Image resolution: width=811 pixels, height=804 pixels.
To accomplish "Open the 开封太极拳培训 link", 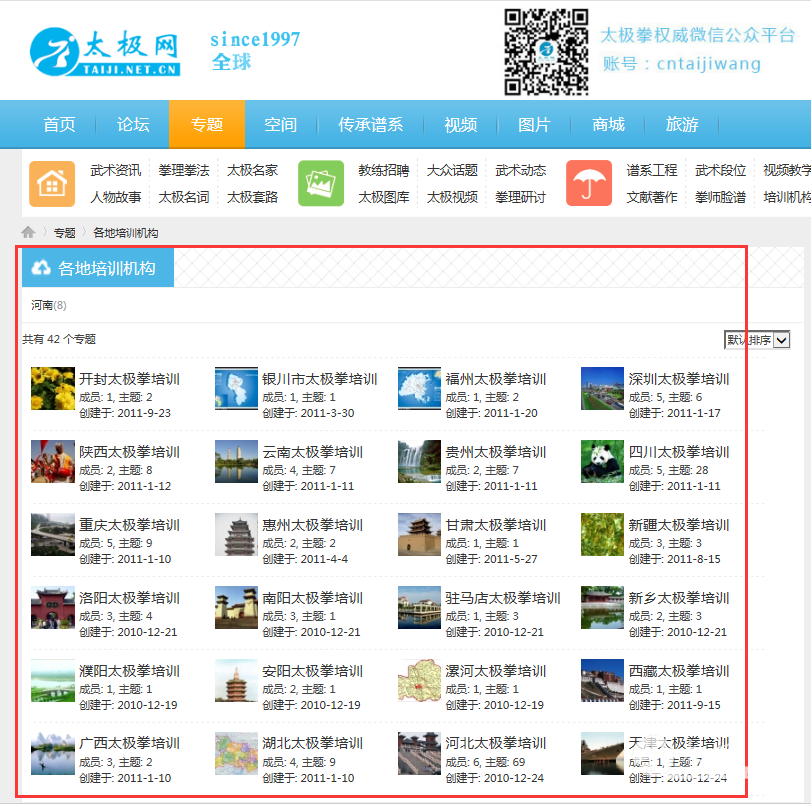I will point(129,379).
